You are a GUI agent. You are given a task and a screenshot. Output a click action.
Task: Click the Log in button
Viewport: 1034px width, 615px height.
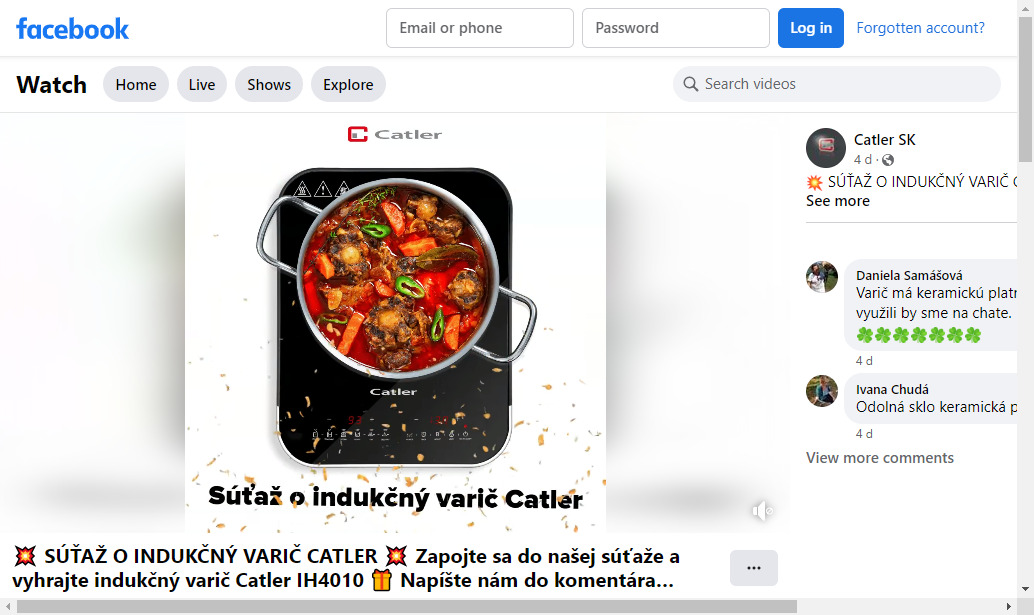(810, 28)
